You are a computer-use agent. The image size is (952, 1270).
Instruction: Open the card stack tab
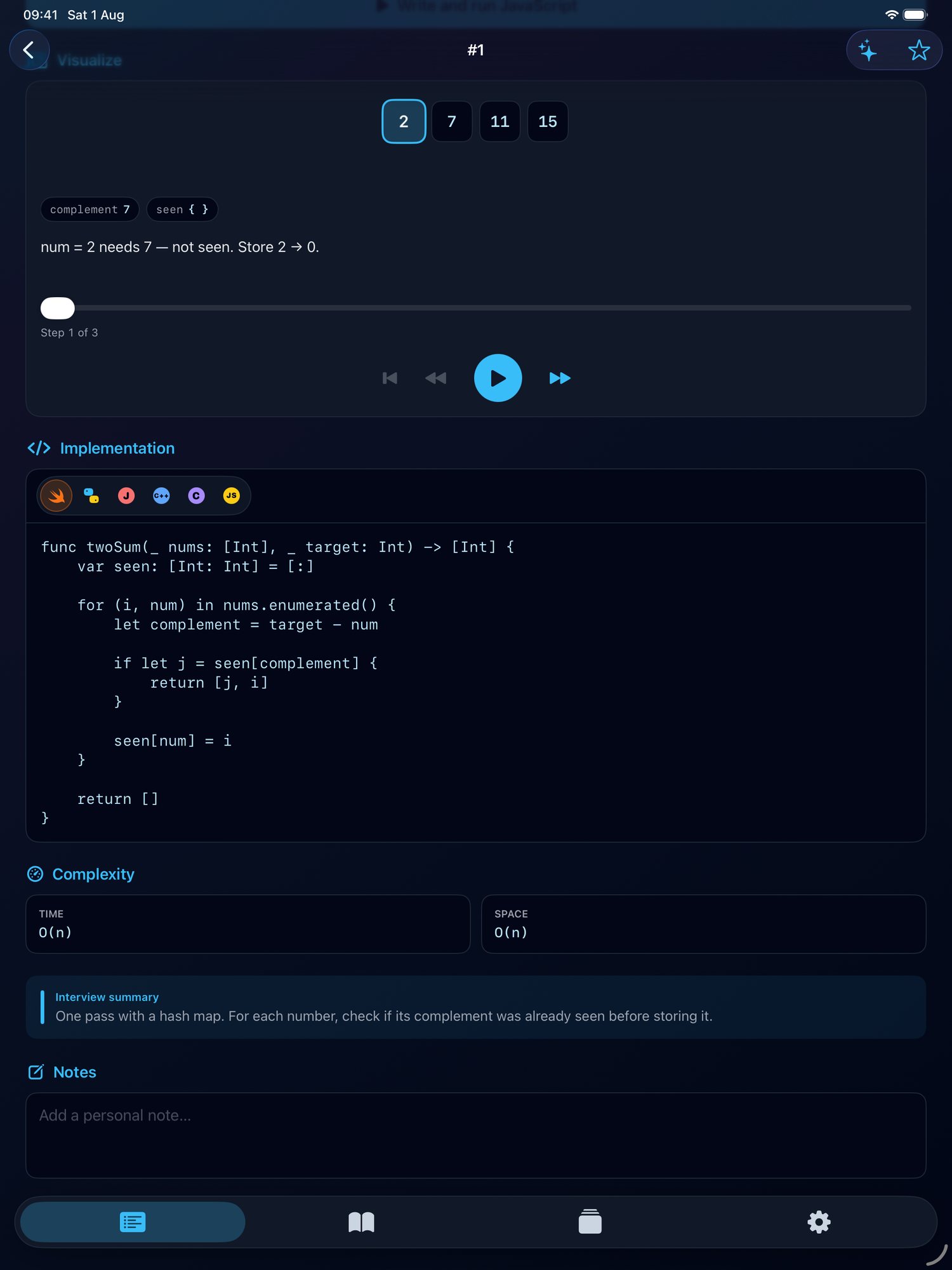[590, 1222]
